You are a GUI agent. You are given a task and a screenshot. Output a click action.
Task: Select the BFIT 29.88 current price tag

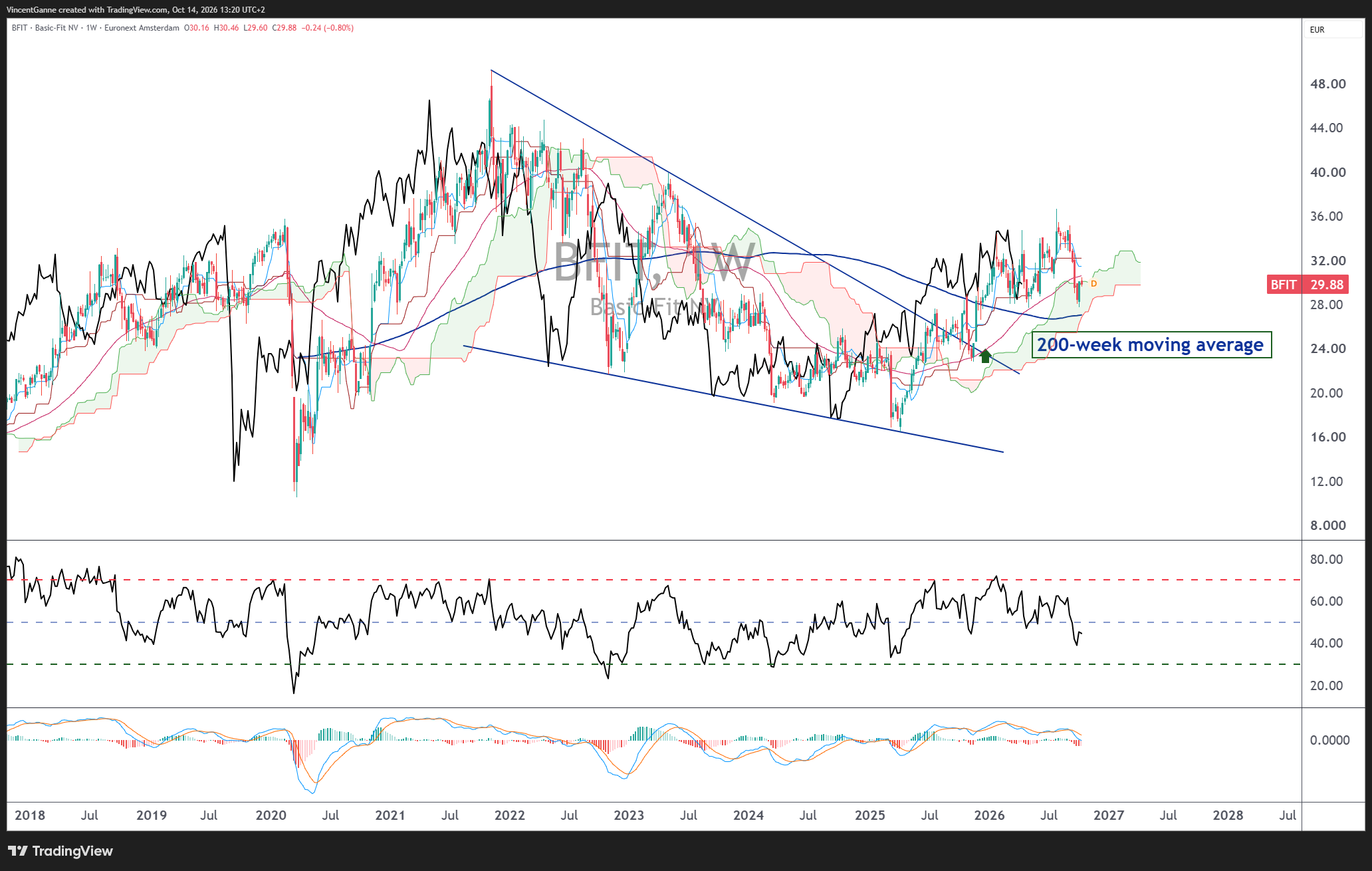(1308, 285)
